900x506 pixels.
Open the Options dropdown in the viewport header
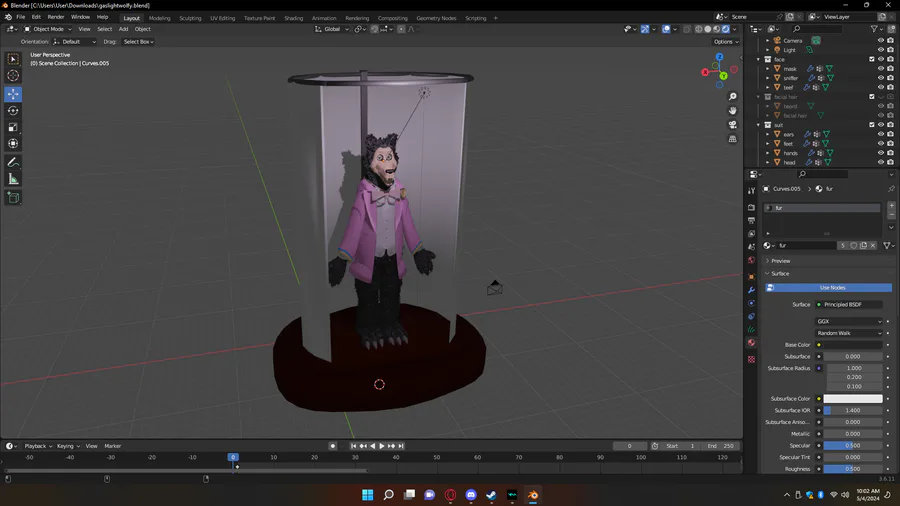click(x=726, y=42)
